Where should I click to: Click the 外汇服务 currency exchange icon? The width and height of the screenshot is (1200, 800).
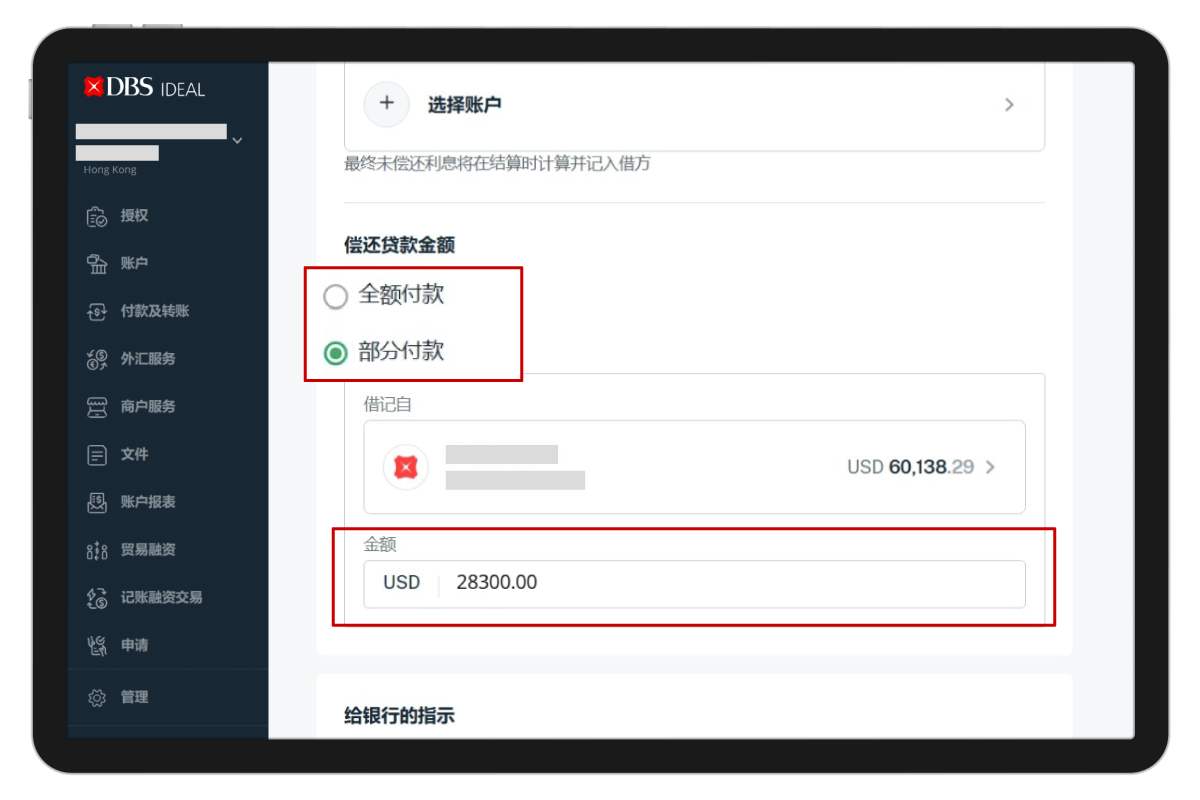tap(97, 359)
